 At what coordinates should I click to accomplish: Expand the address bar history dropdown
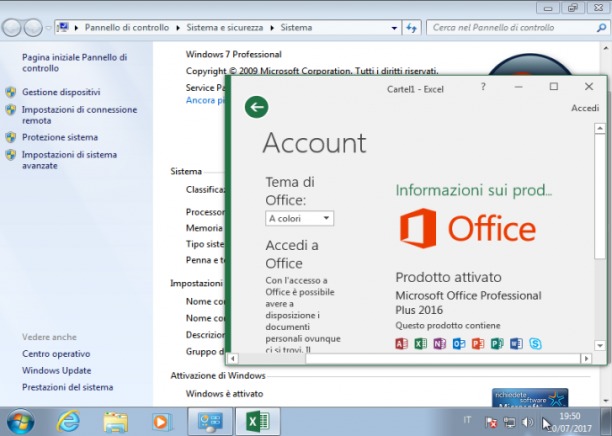[394, 28]
